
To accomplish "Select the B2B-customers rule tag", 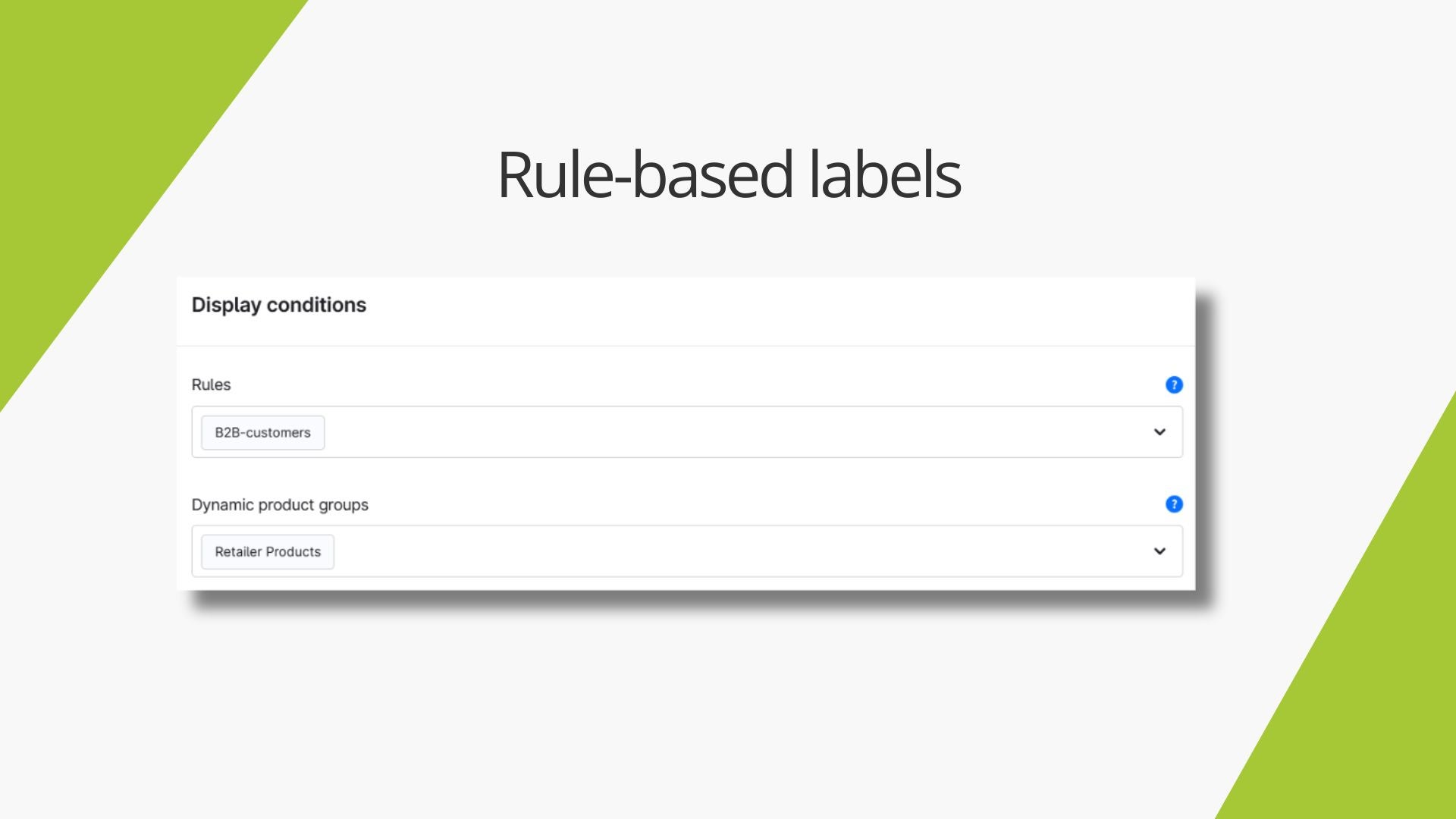I will point(262,432).
